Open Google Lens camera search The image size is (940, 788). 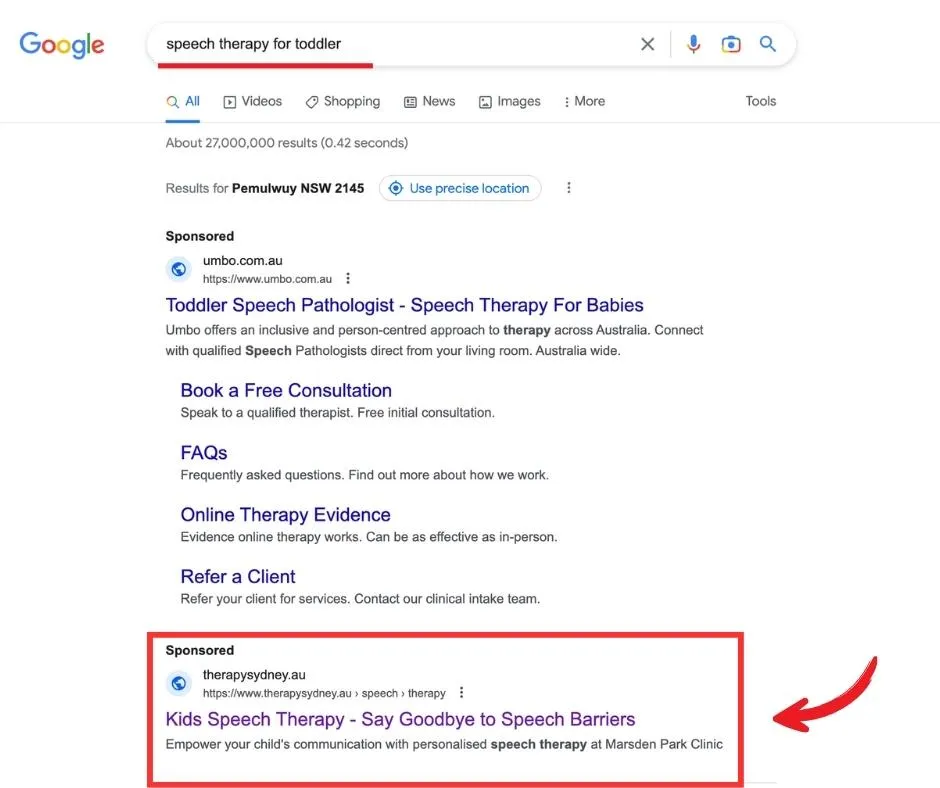[731, 44]
